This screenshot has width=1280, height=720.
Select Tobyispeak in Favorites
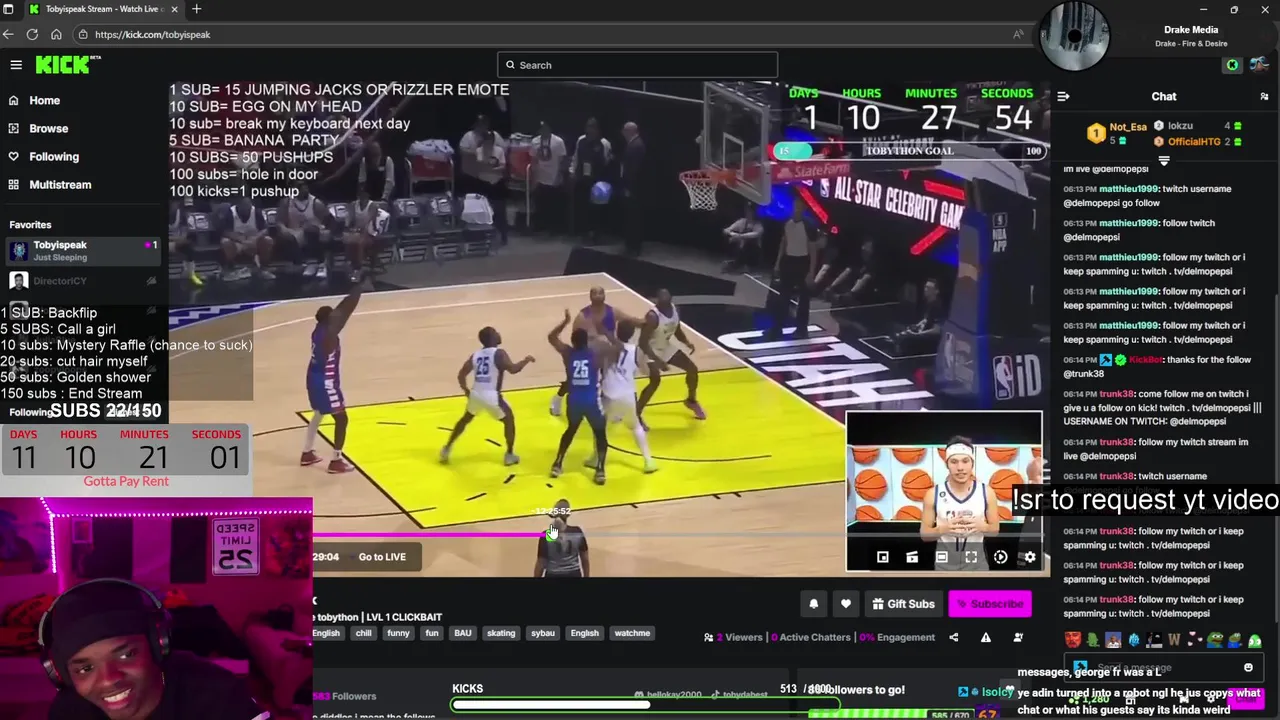tap(82, 250)
